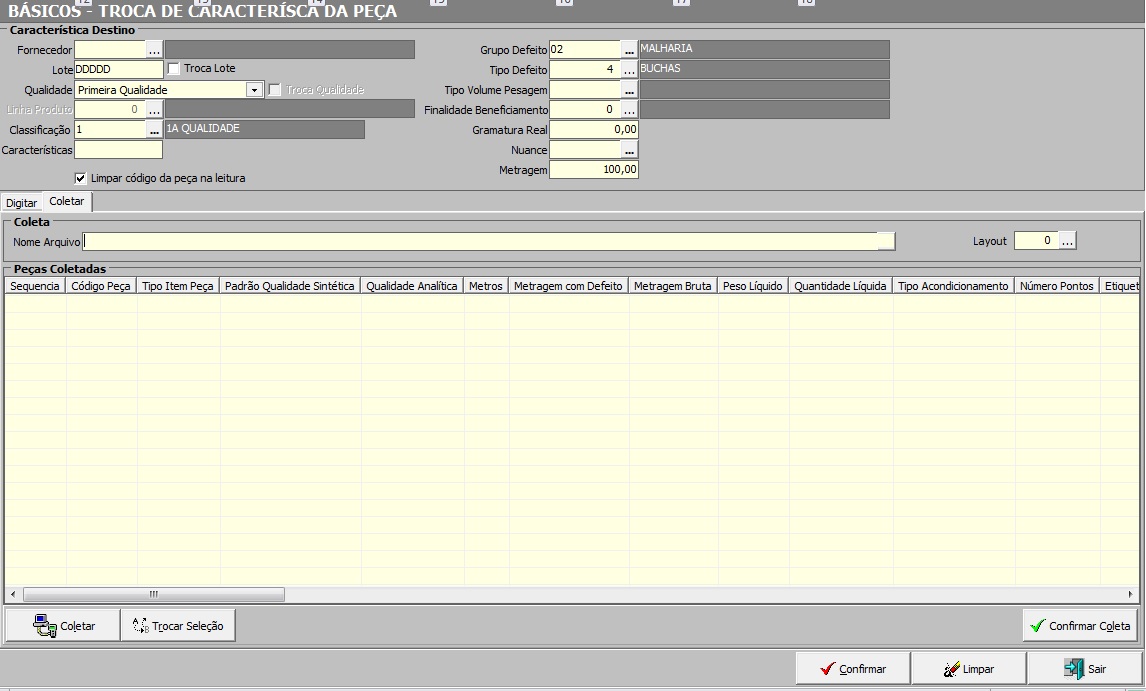The image size is (1146, 691).
Task: Click Confirmar button with red checkmark
Action: (x=852, y=669)
